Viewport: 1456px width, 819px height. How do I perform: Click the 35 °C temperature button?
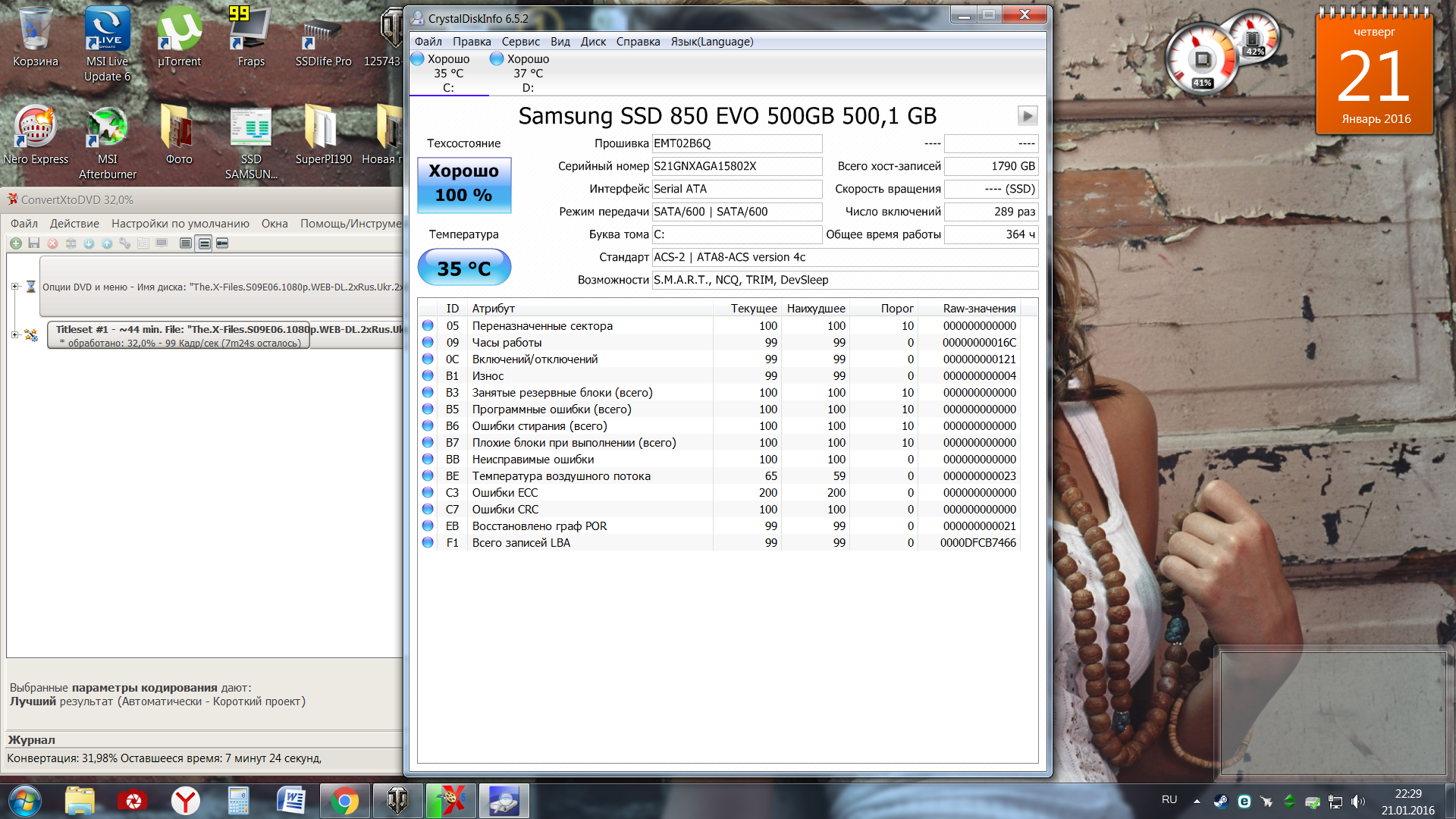pos(464,268)
